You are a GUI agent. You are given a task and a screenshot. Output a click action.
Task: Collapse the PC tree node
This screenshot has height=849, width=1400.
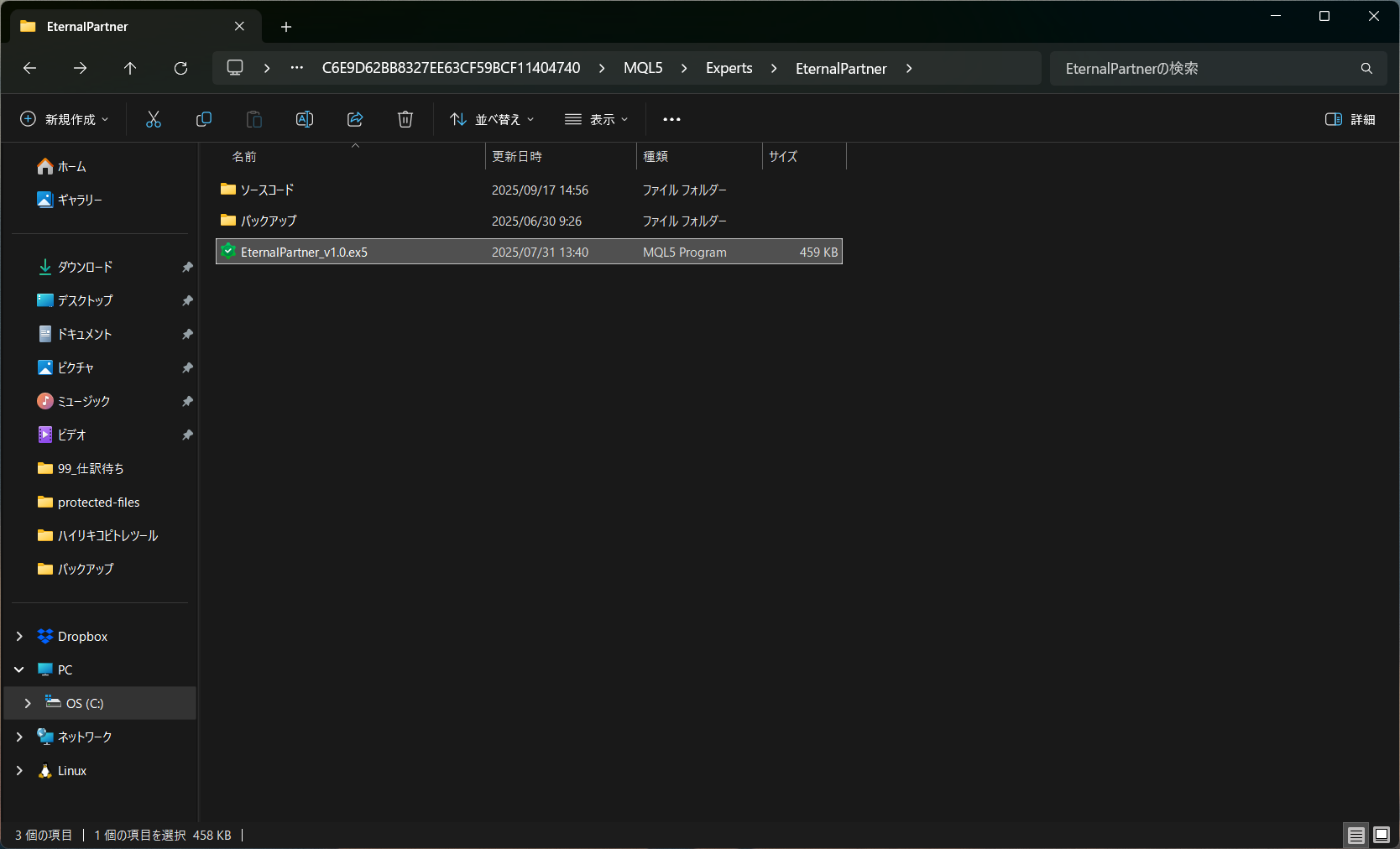pos(19,670)
